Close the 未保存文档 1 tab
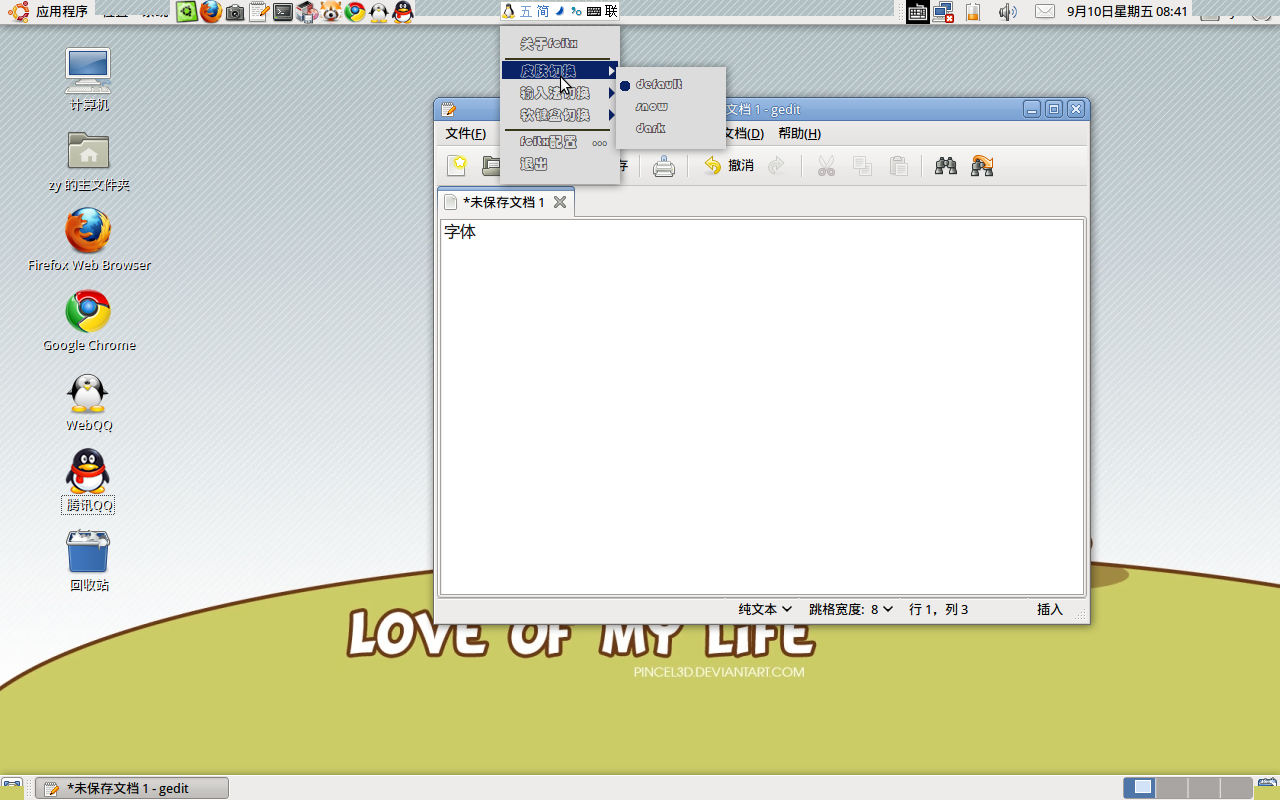 point(560,202)
